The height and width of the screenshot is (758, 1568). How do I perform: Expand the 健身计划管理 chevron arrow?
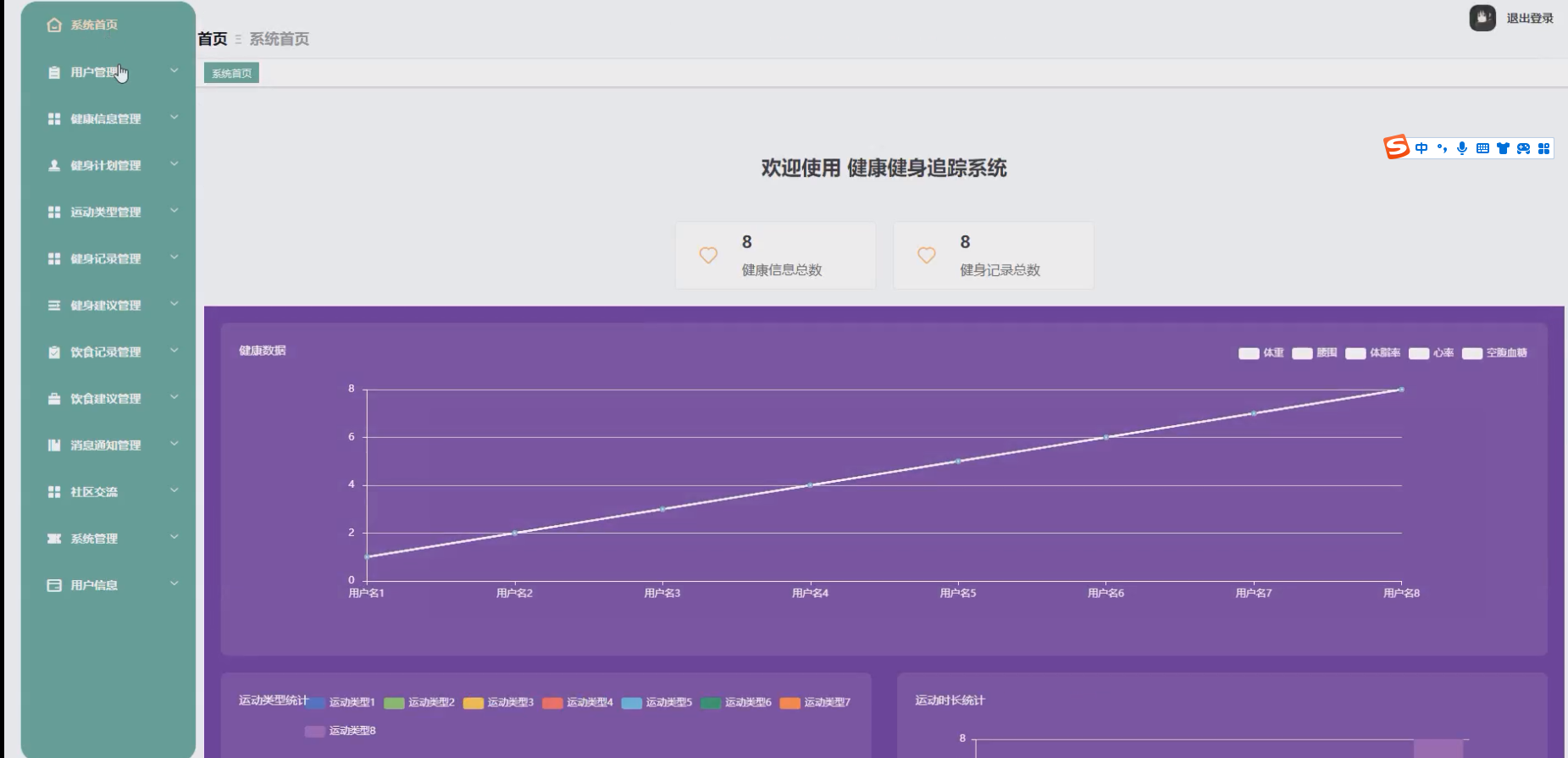(175, 163)
